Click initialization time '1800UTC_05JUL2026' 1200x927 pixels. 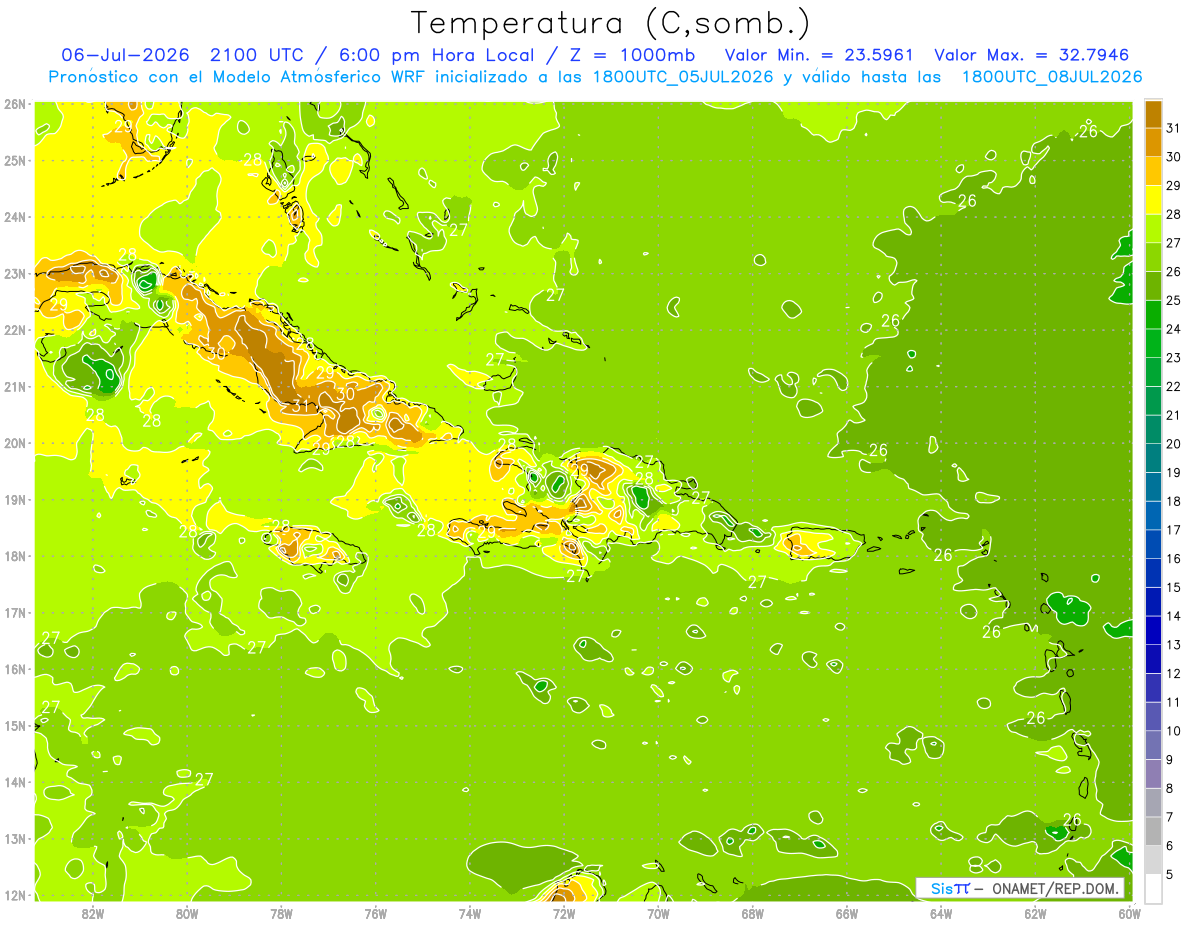[x=683, y=77]
